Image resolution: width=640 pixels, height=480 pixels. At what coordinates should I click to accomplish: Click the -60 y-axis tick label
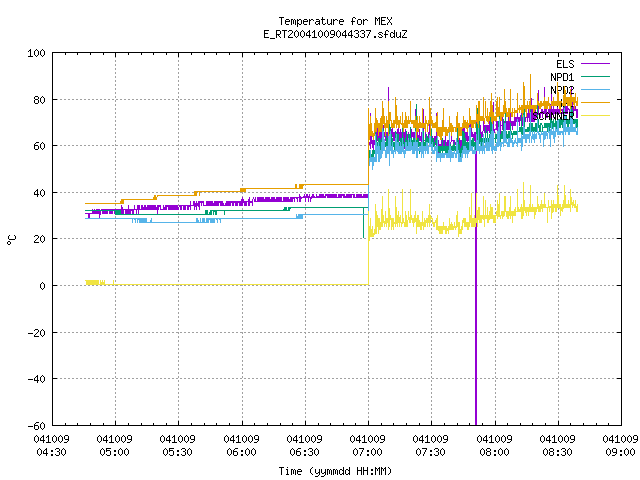36,426
